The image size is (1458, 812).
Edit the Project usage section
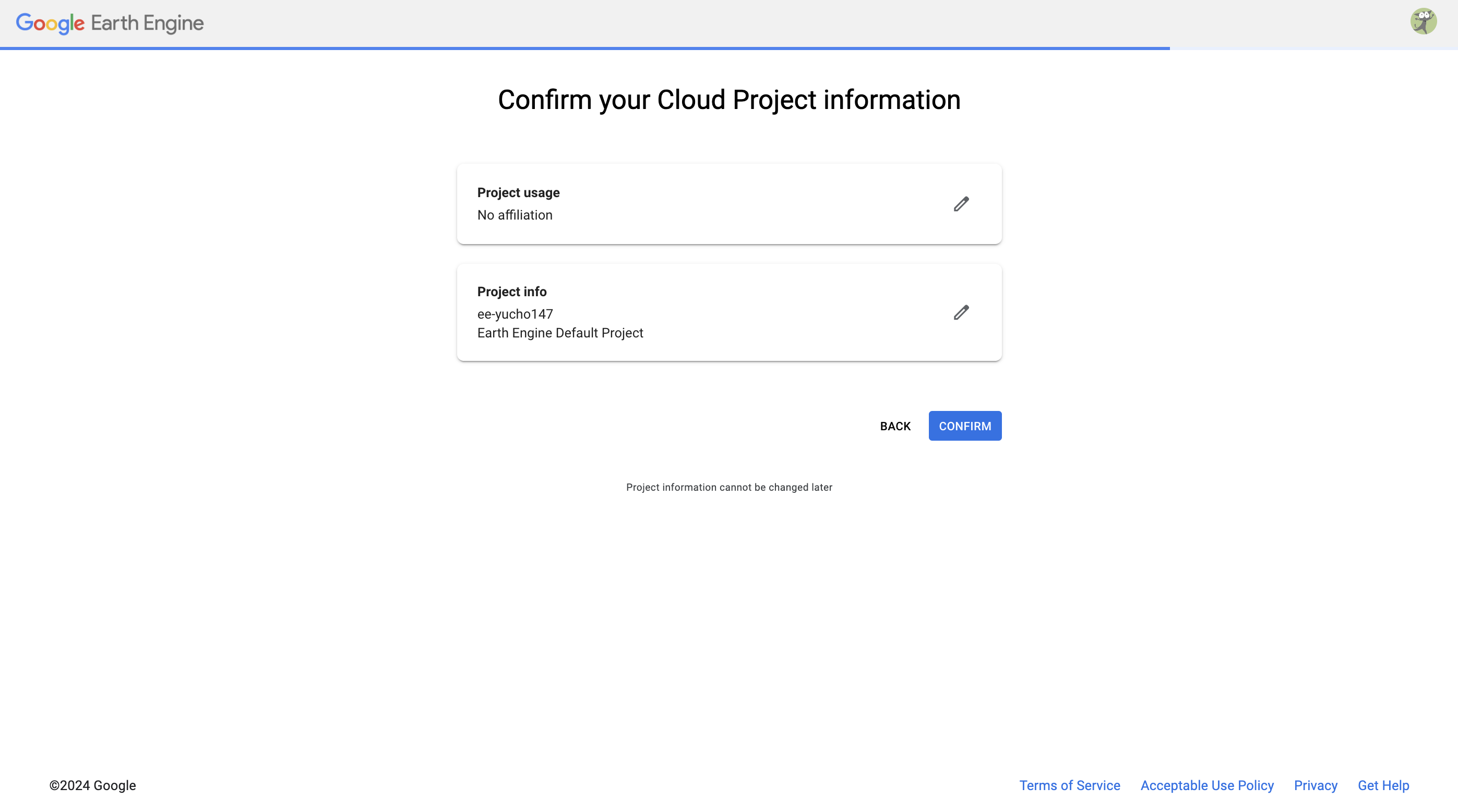961,203
